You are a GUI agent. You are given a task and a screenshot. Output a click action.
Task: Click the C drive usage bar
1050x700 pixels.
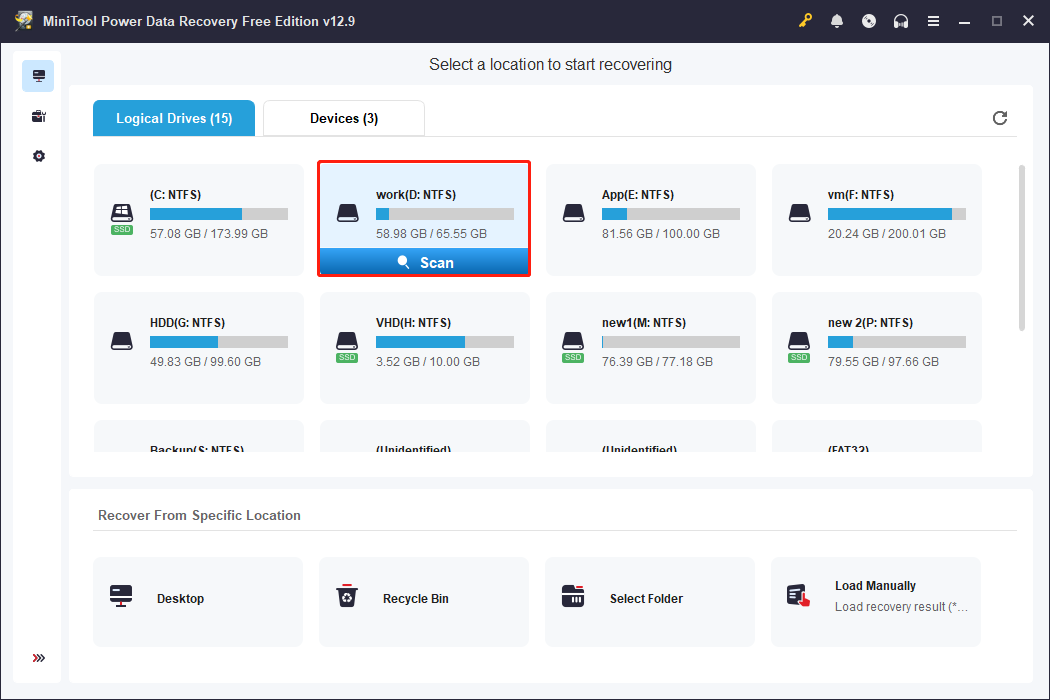(219, 214)
